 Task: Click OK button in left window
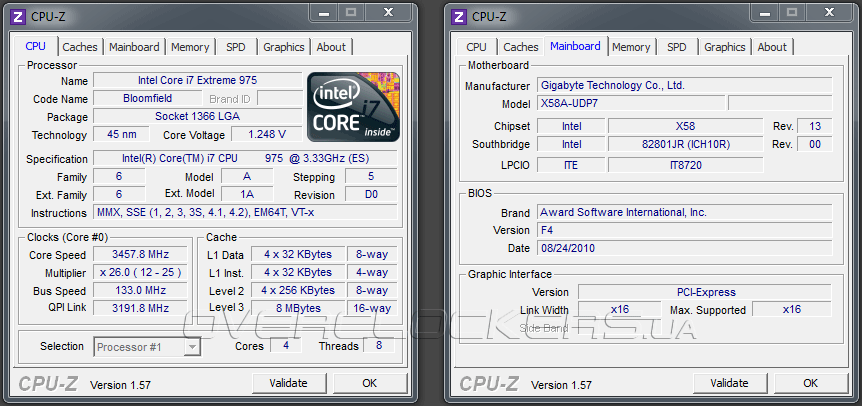(370, 383)
